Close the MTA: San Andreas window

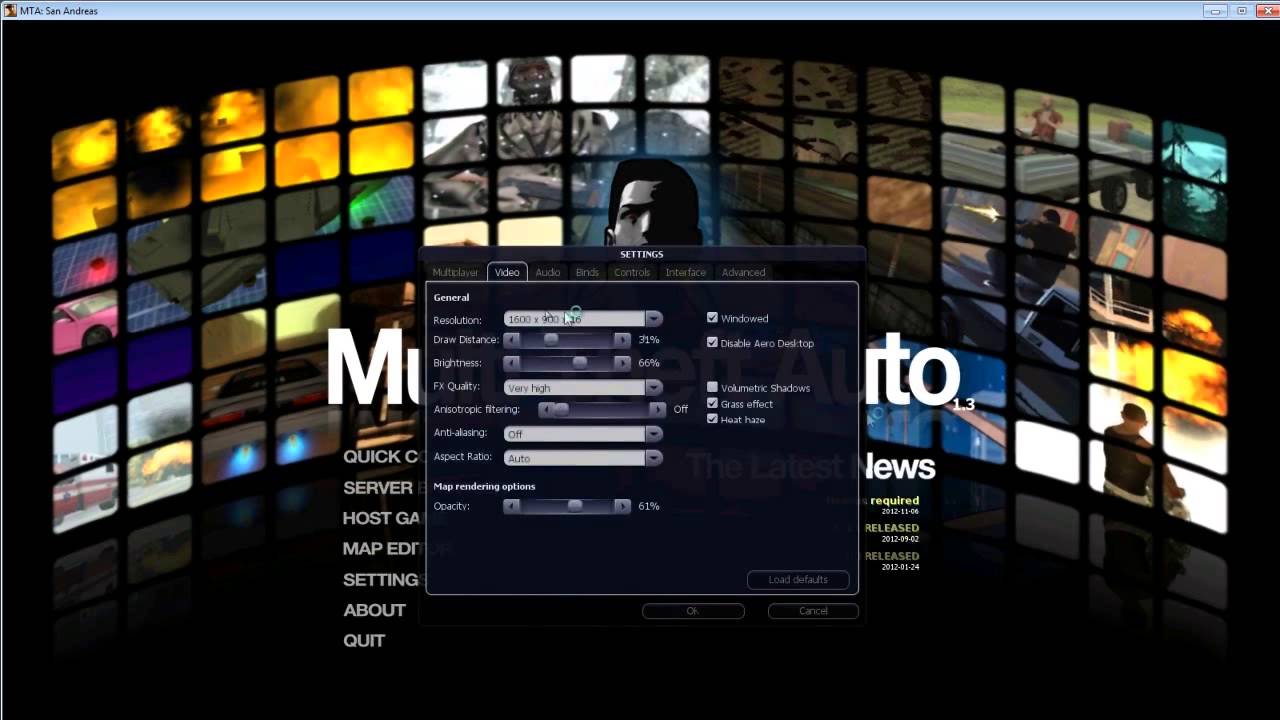click(1265, 10)
